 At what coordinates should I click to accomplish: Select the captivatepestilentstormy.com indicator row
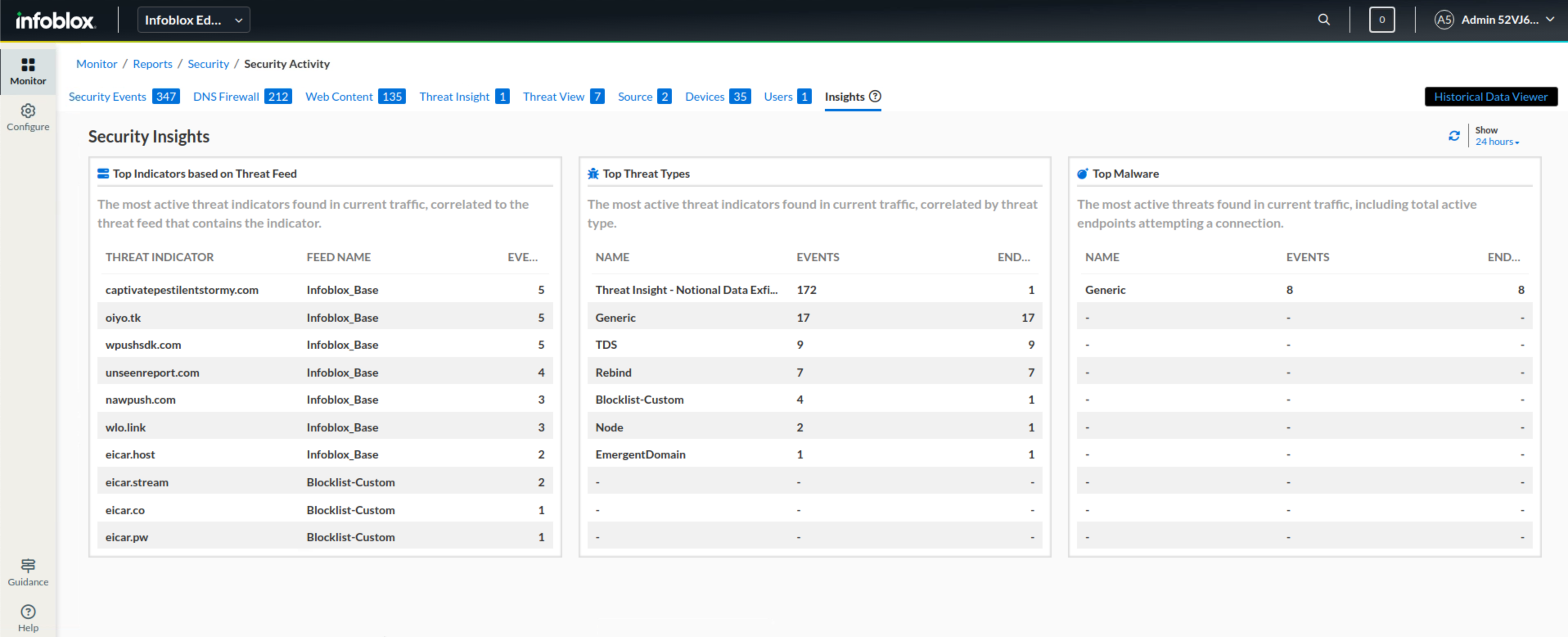coord(181,290)
